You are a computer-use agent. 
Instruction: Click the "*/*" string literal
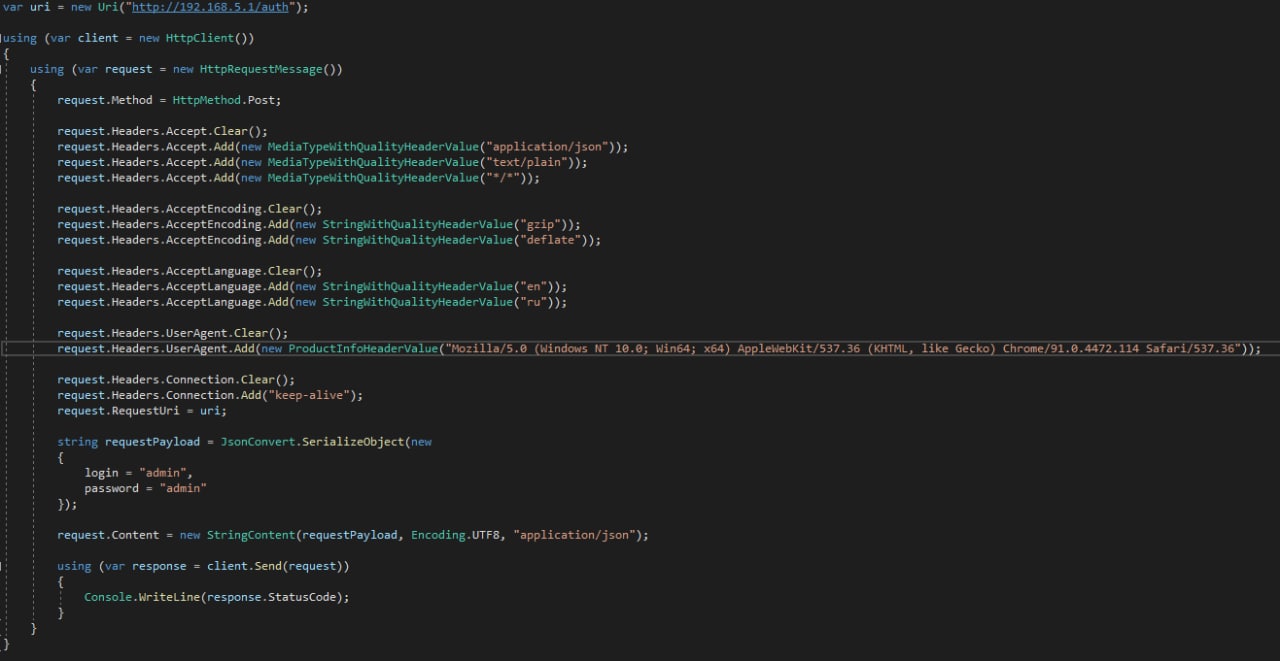click(503, 178)
